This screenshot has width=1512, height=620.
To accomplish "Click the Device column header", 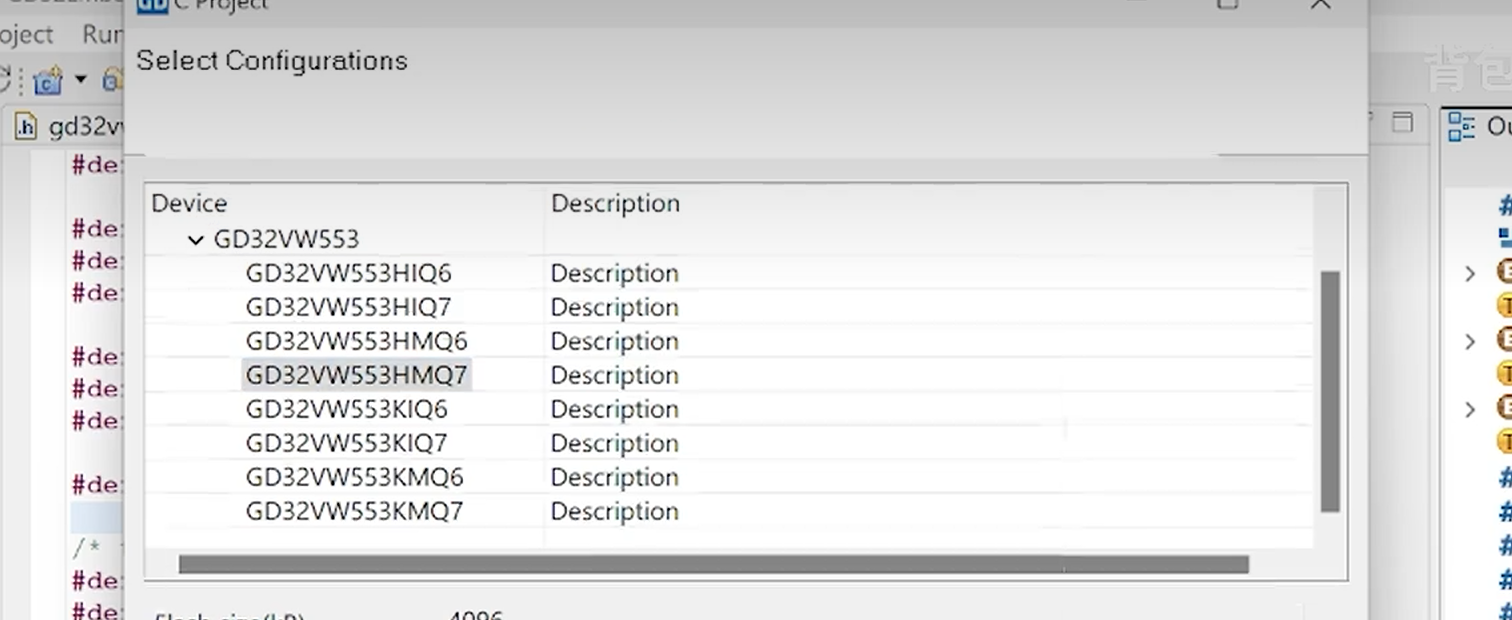I will pyautogui.click(x=189, y=204).
